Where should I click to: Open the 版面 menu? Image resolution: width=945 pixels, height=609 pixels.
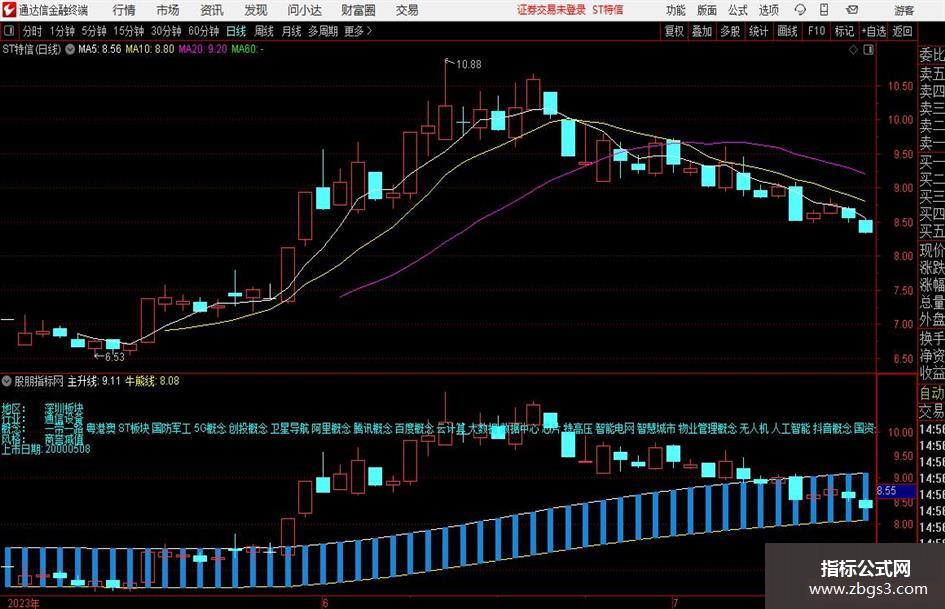706,10
